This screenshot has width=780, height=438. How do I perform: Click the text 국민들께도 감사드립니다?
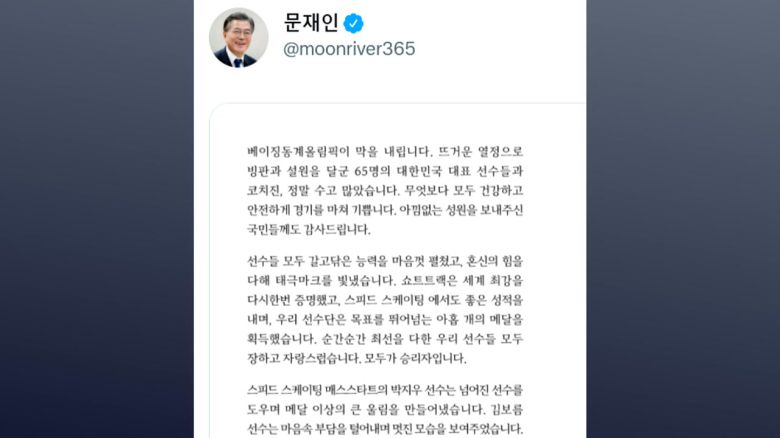[309, 229]
